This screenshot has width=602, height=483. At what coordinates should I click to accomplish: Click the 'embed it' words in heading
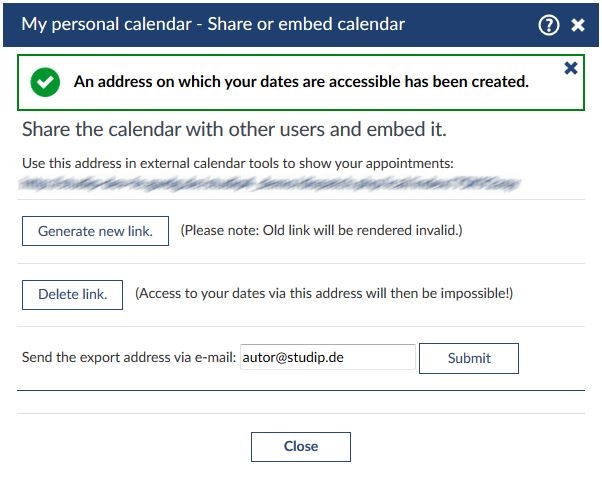pos(412,130)
